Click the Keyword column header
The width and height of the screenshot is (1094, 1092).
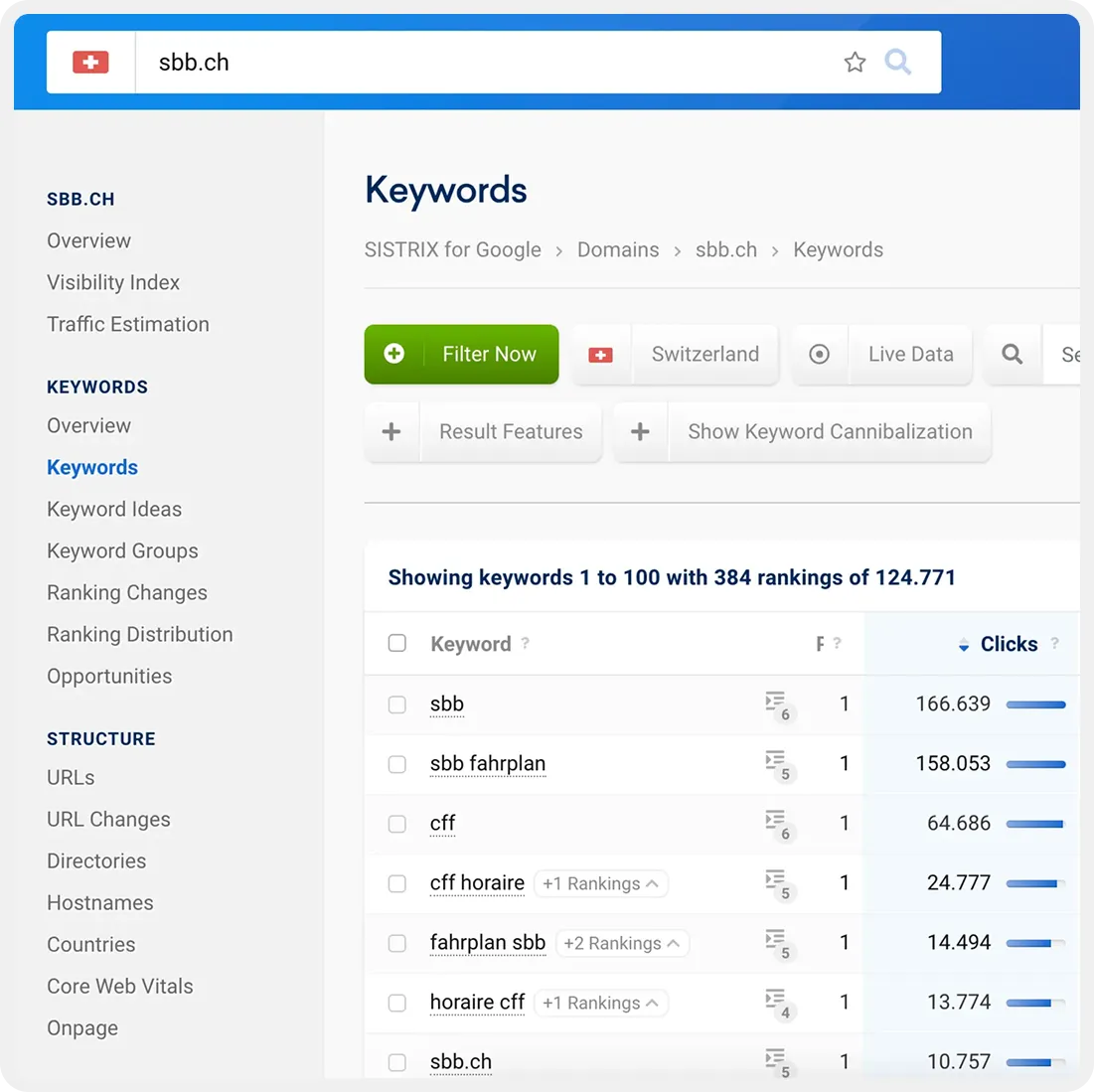(471, 643)
